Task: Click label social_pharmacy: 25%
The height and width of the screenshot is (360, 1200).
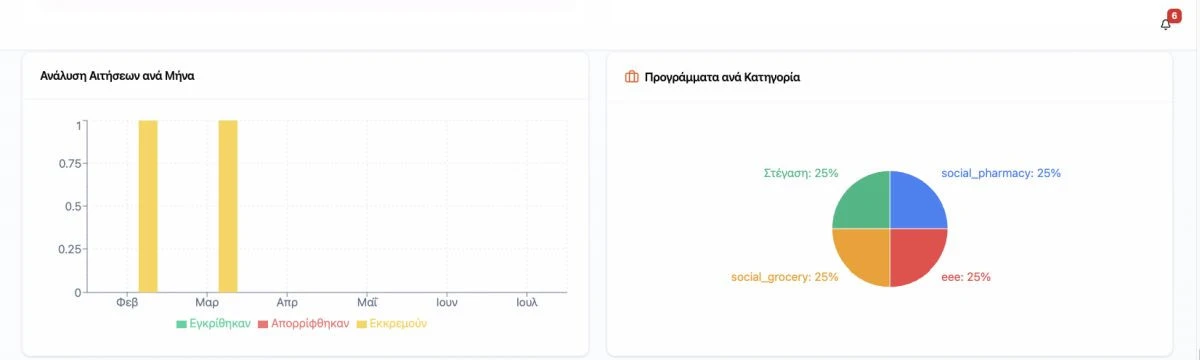Action: pyautogui.click(x=1001, y=173)
